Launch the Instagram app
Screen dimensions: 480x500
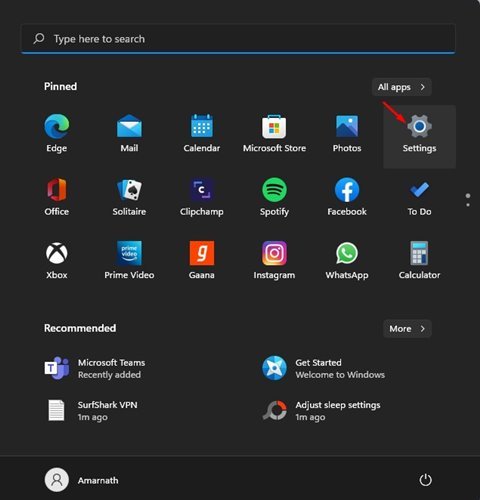274,253
